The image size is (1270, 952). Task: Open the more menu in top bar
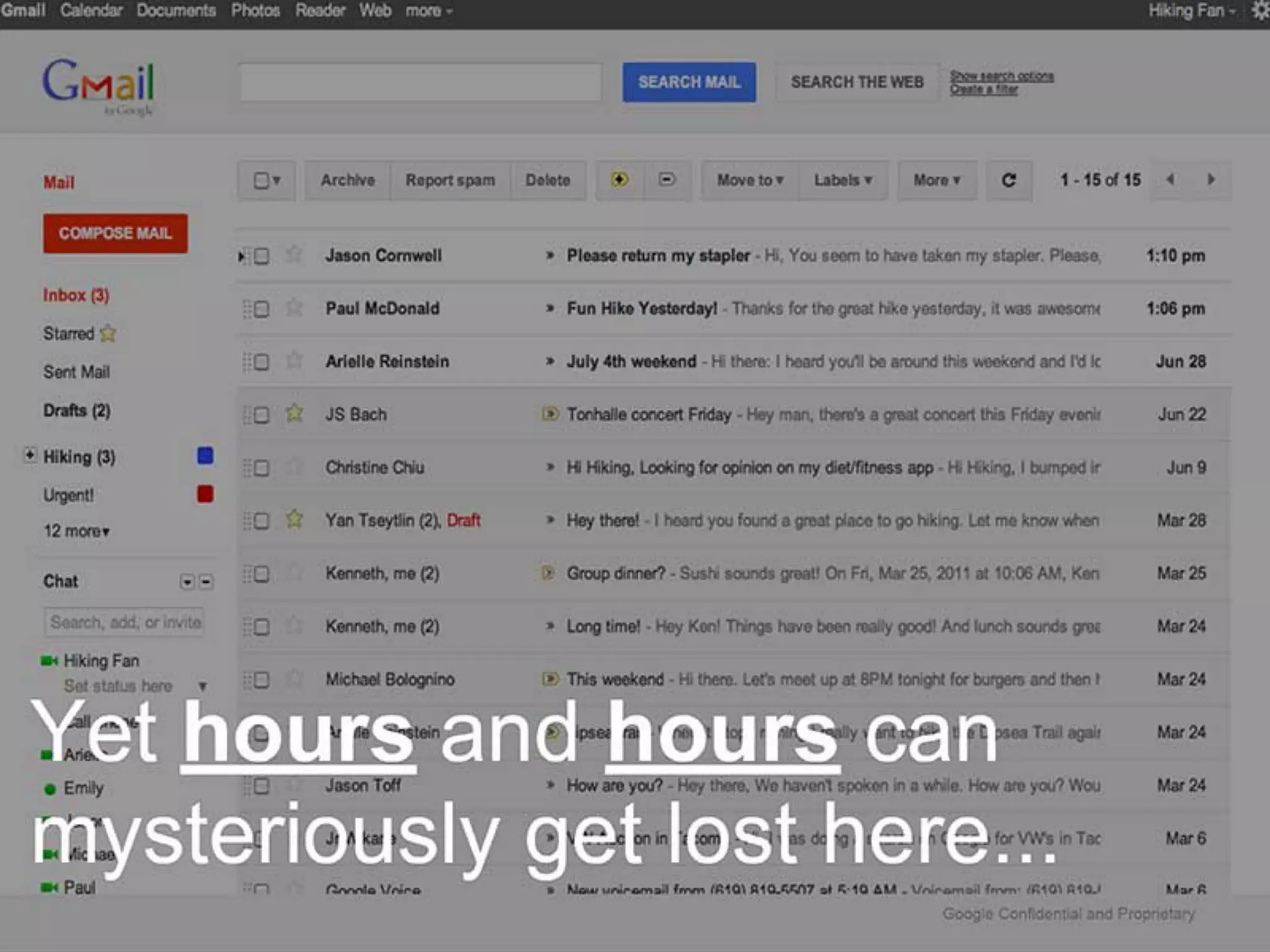[429, 11]
